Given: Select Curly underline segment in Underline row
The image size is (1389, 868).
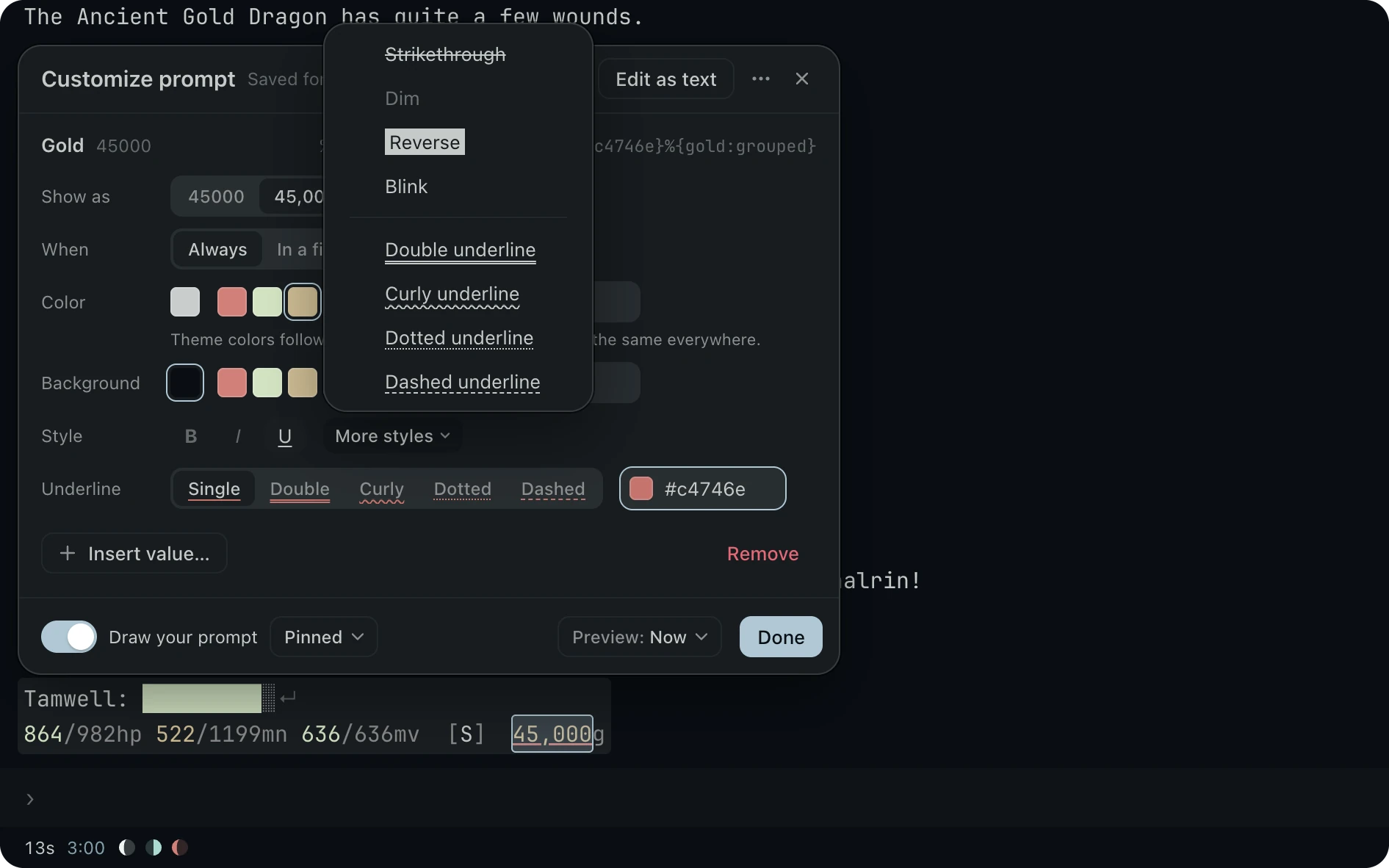Looking at the screenshot, I should 382,489.
